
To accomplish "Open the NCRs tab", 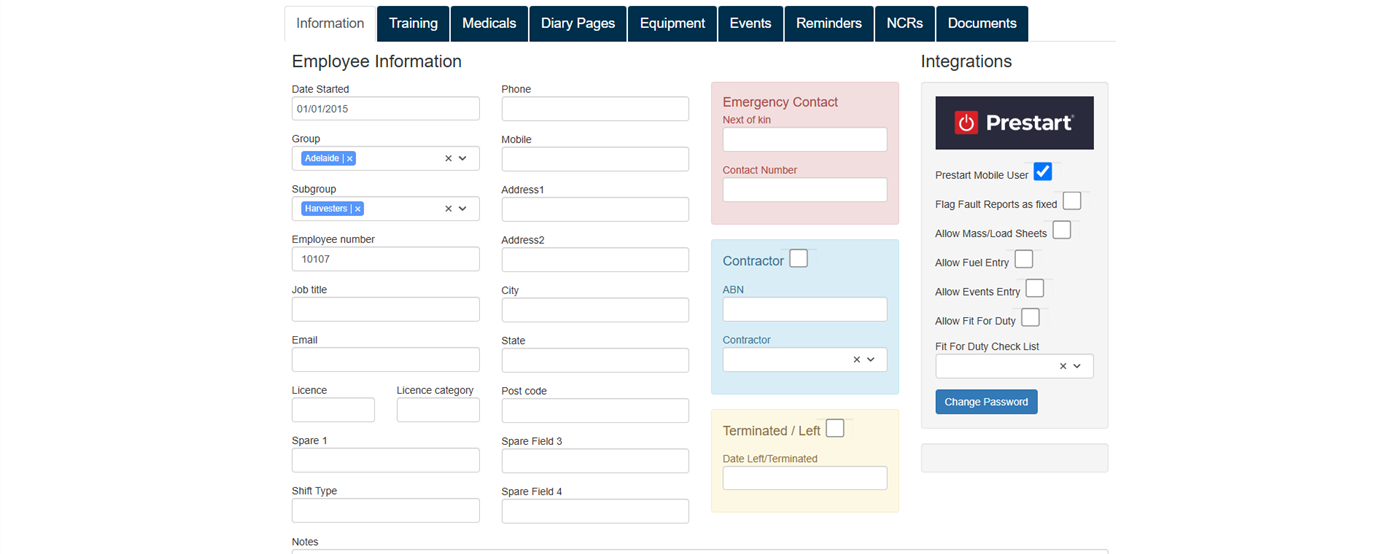I will click(905, 24).
